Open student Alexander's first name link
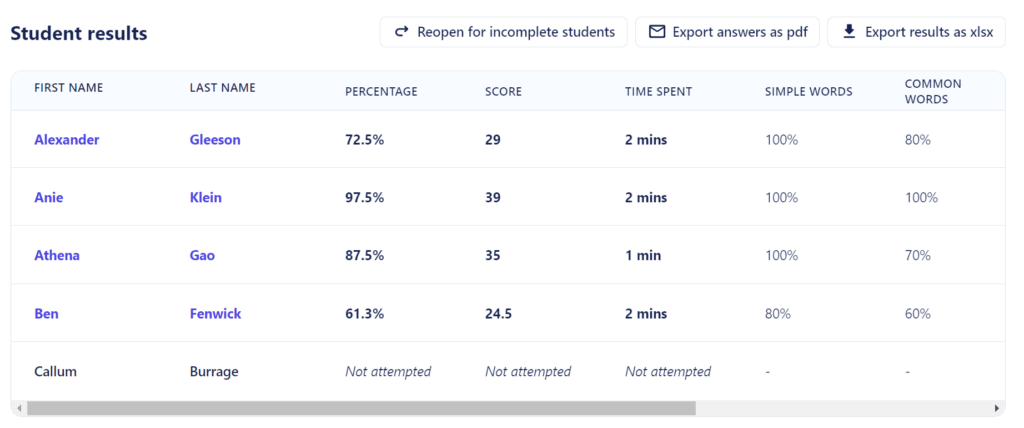The image size is (1024, 428). coord(67,140)
